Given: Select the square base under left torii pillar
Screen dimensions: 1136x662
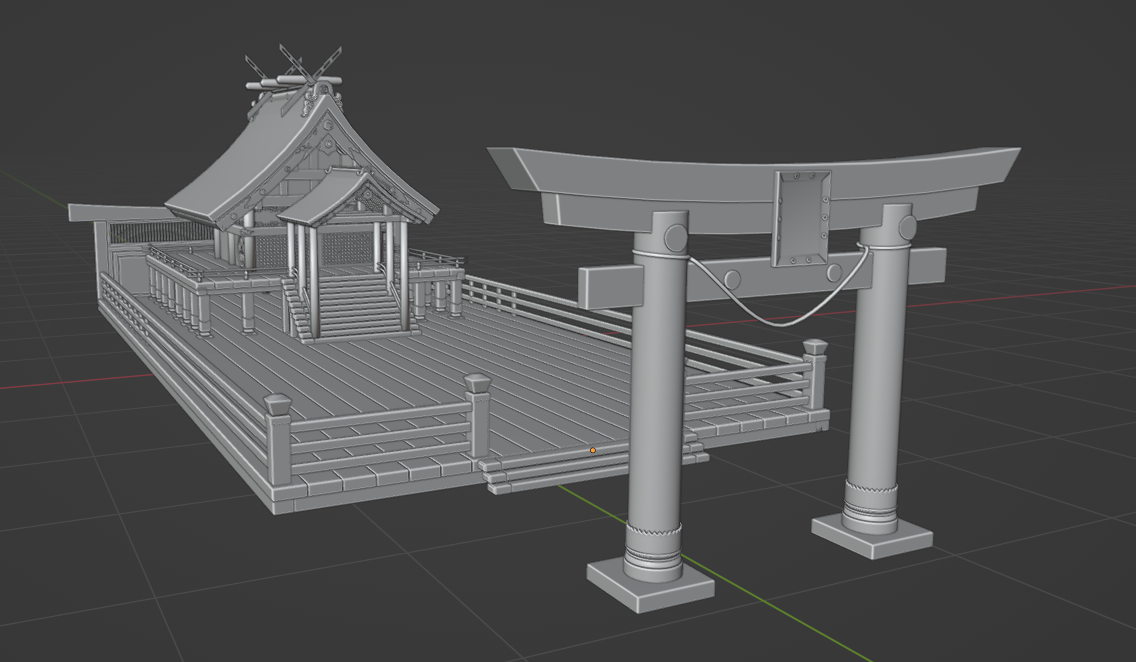Looking at the screenshot, I should (x=650, y=585).
